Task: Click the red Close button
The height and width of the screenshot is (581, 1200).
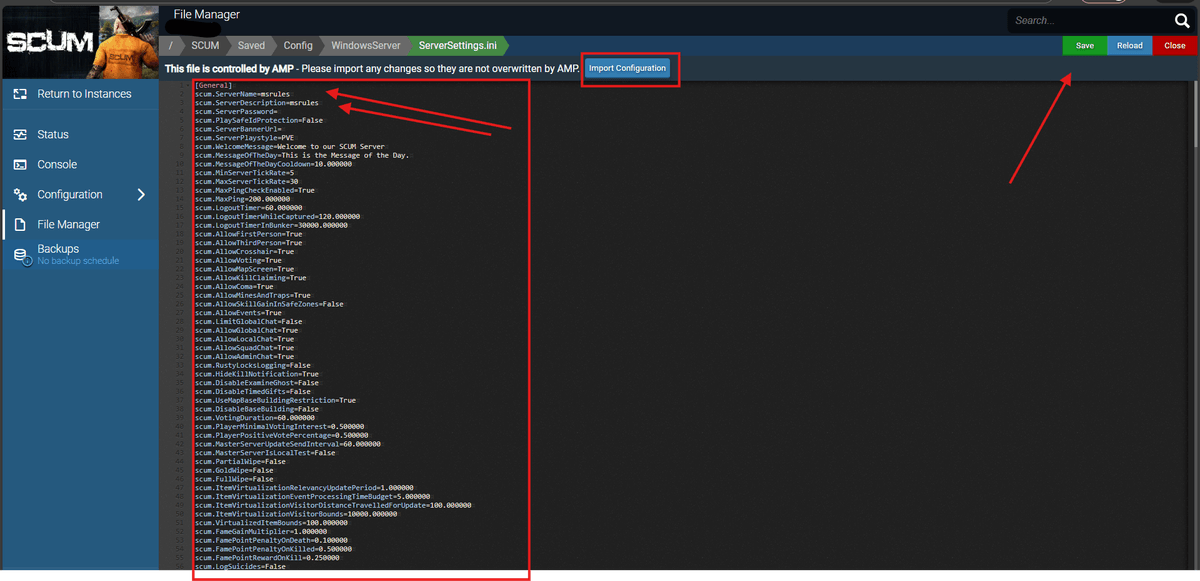Action: [1175, 45]
